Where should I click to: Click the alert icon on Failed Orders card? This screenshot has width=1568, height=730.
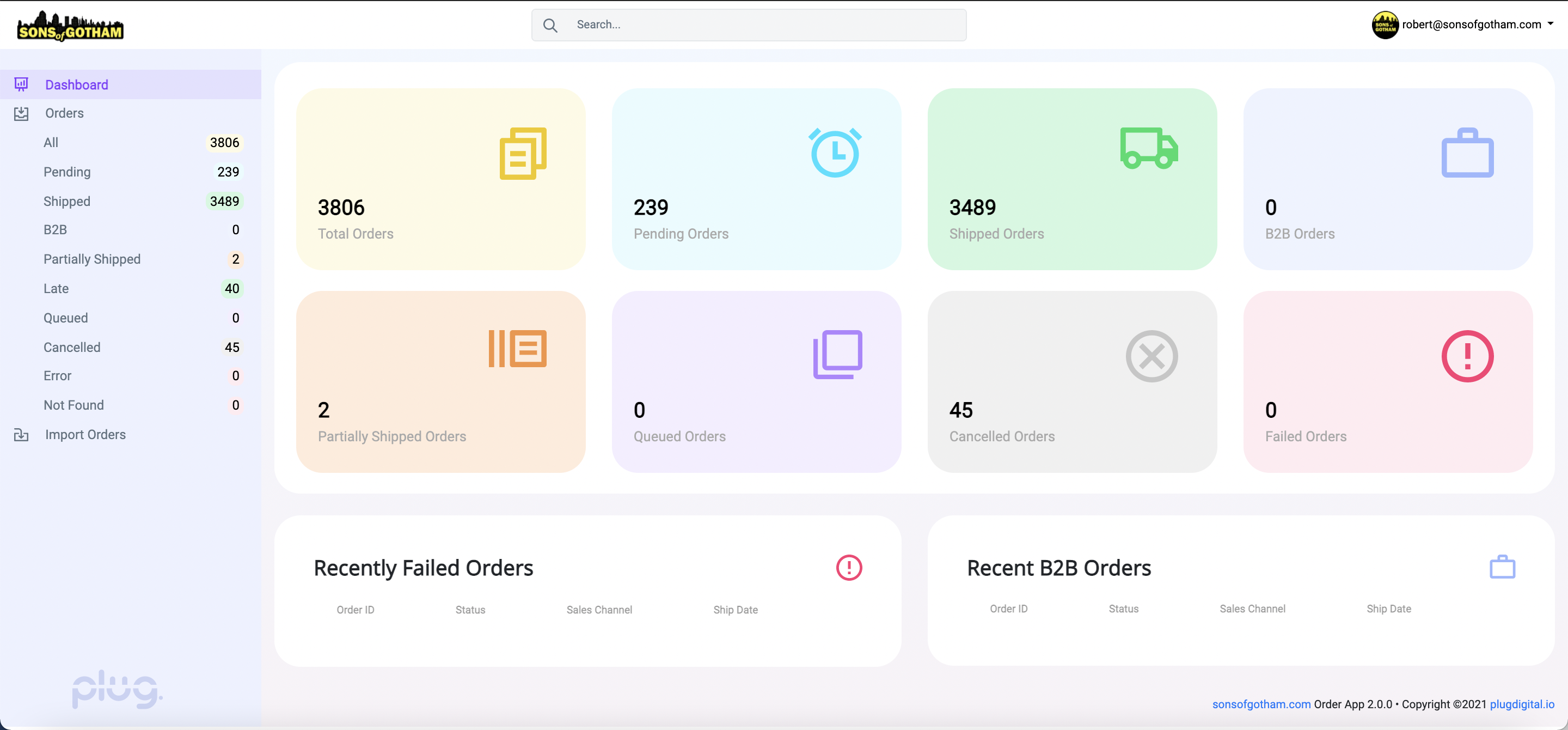coord(1466,356)
